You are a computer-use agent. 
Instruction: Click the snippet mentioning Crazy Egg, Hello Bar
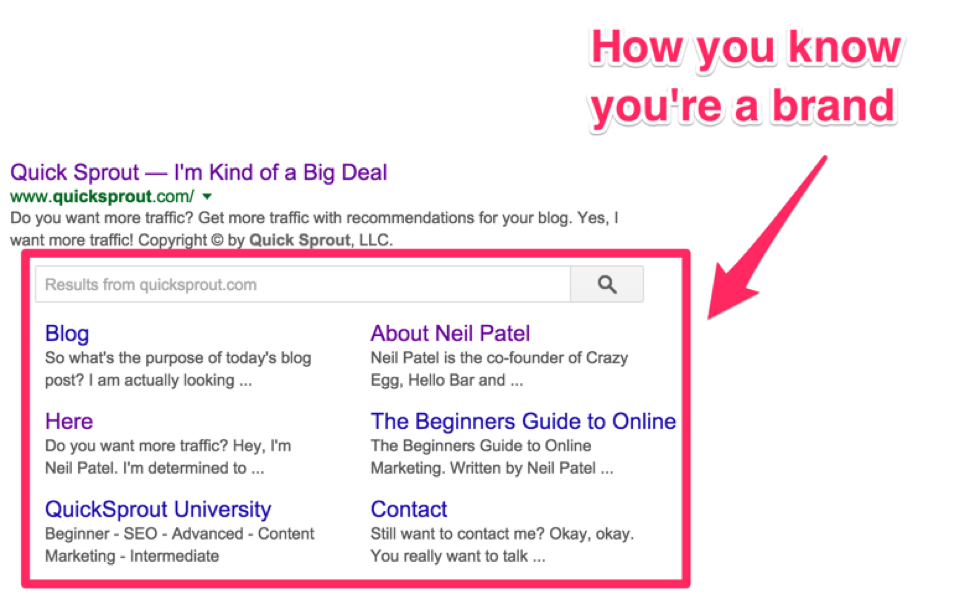click(x=499, y=369)
